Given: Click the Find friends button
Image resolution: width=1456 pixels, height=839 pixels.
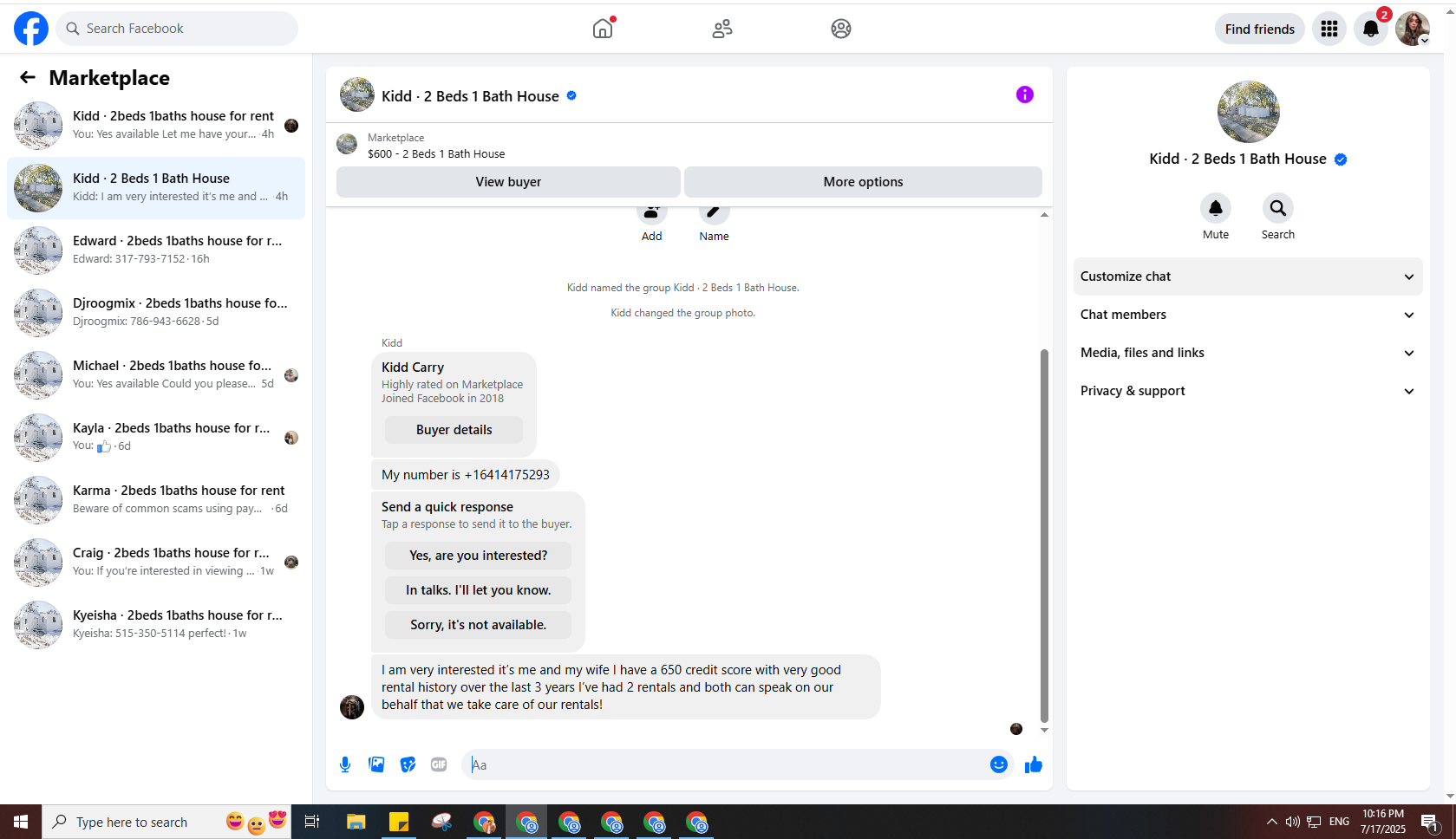Looking at the screenshot, I should tap(1259, 29).
